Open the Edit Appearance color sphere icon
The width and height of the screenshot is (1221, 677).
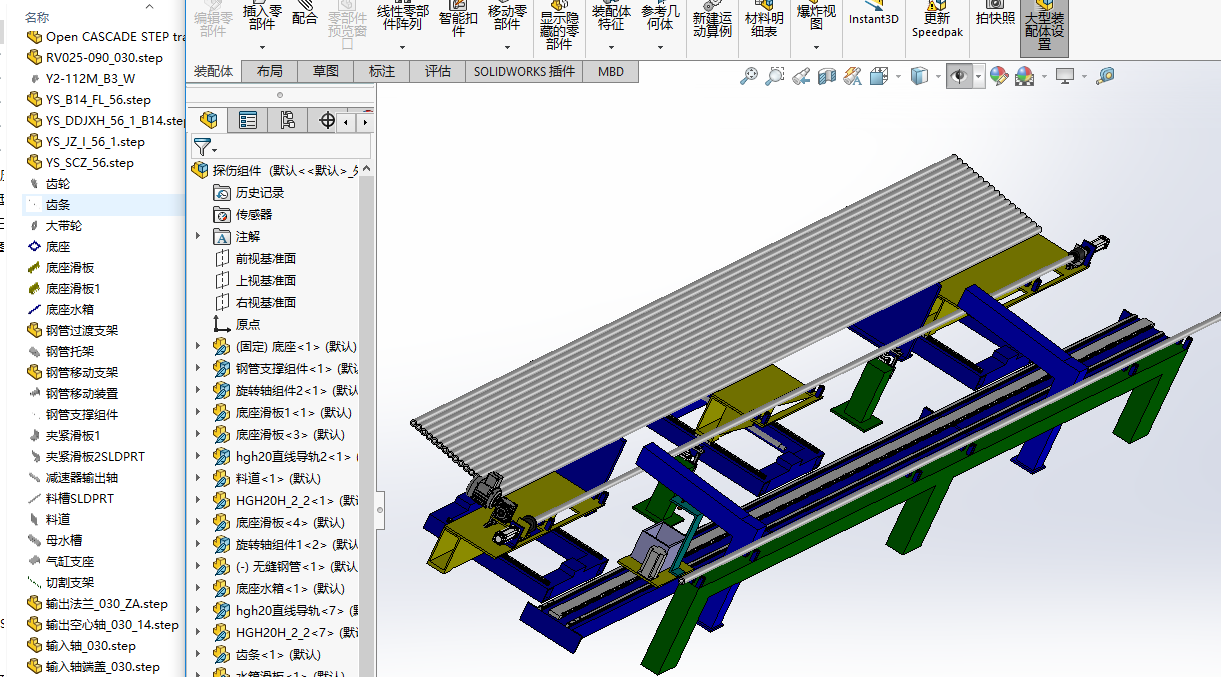click(998, 76)
